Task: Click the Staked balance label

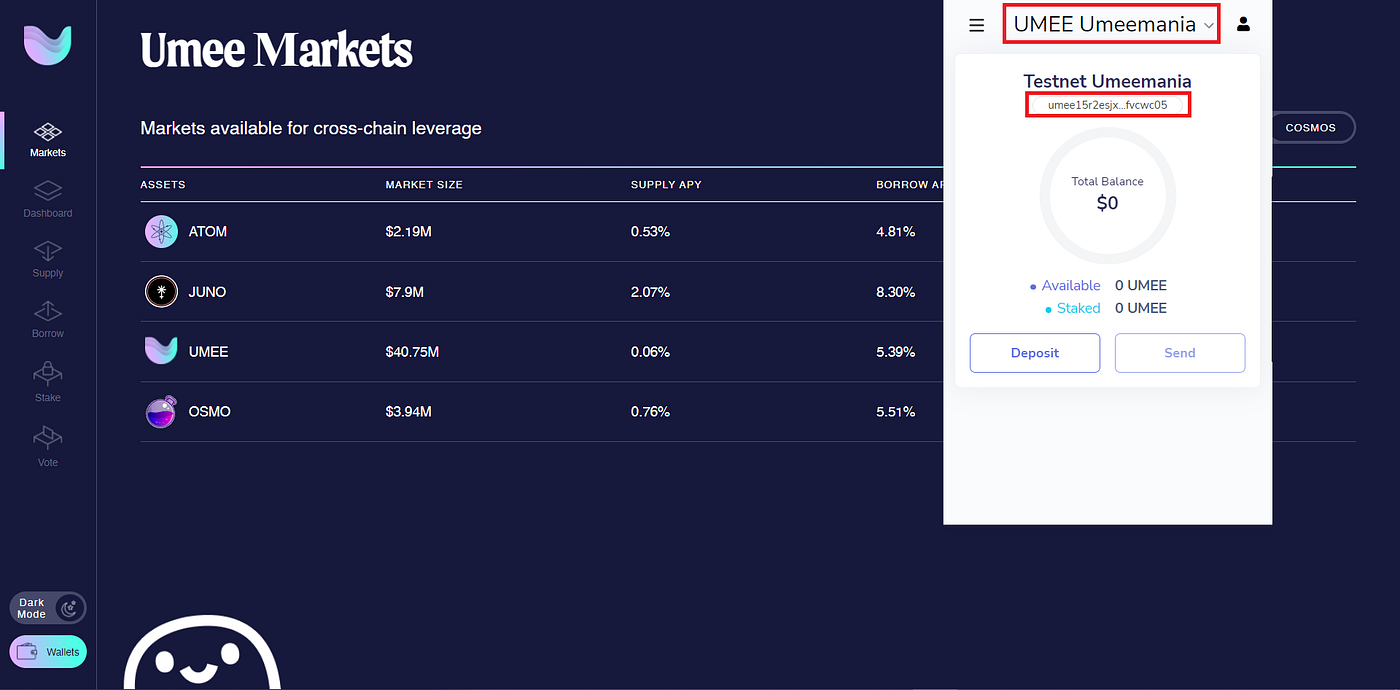Action: tap(1078, 308)
